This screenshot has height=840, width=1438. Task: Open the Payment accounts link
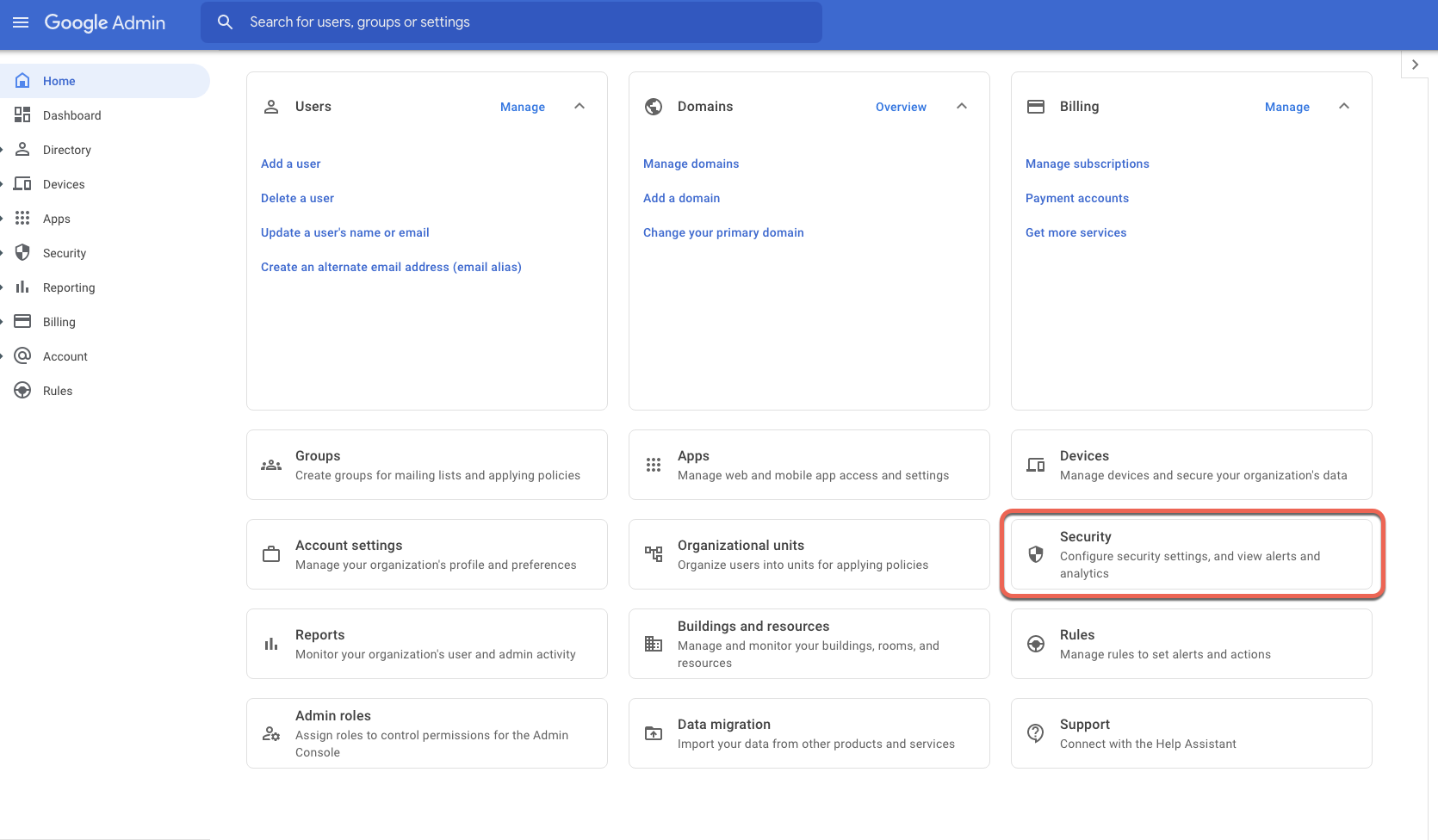tap(1077, 198)
